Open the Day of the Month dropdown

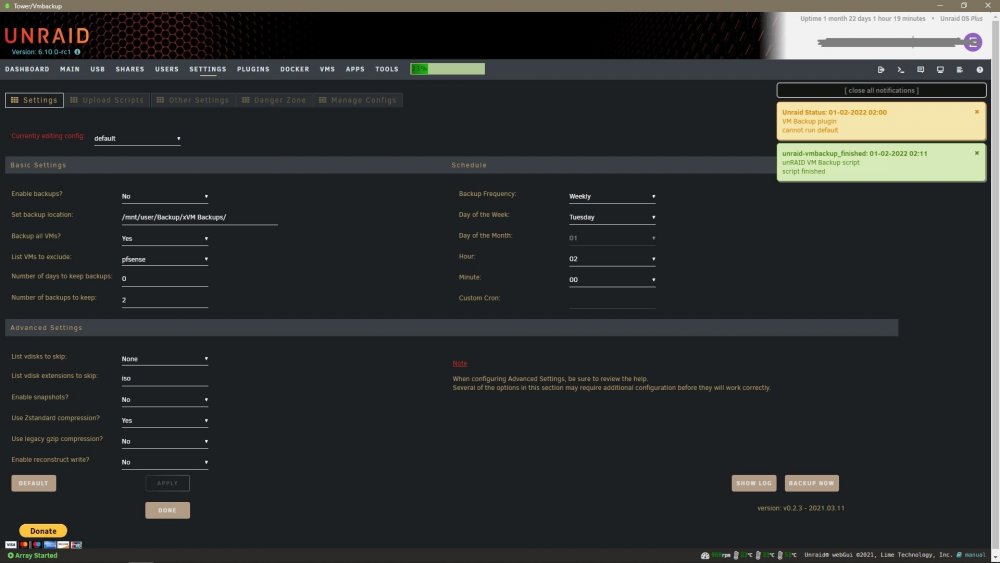point(612,238)
